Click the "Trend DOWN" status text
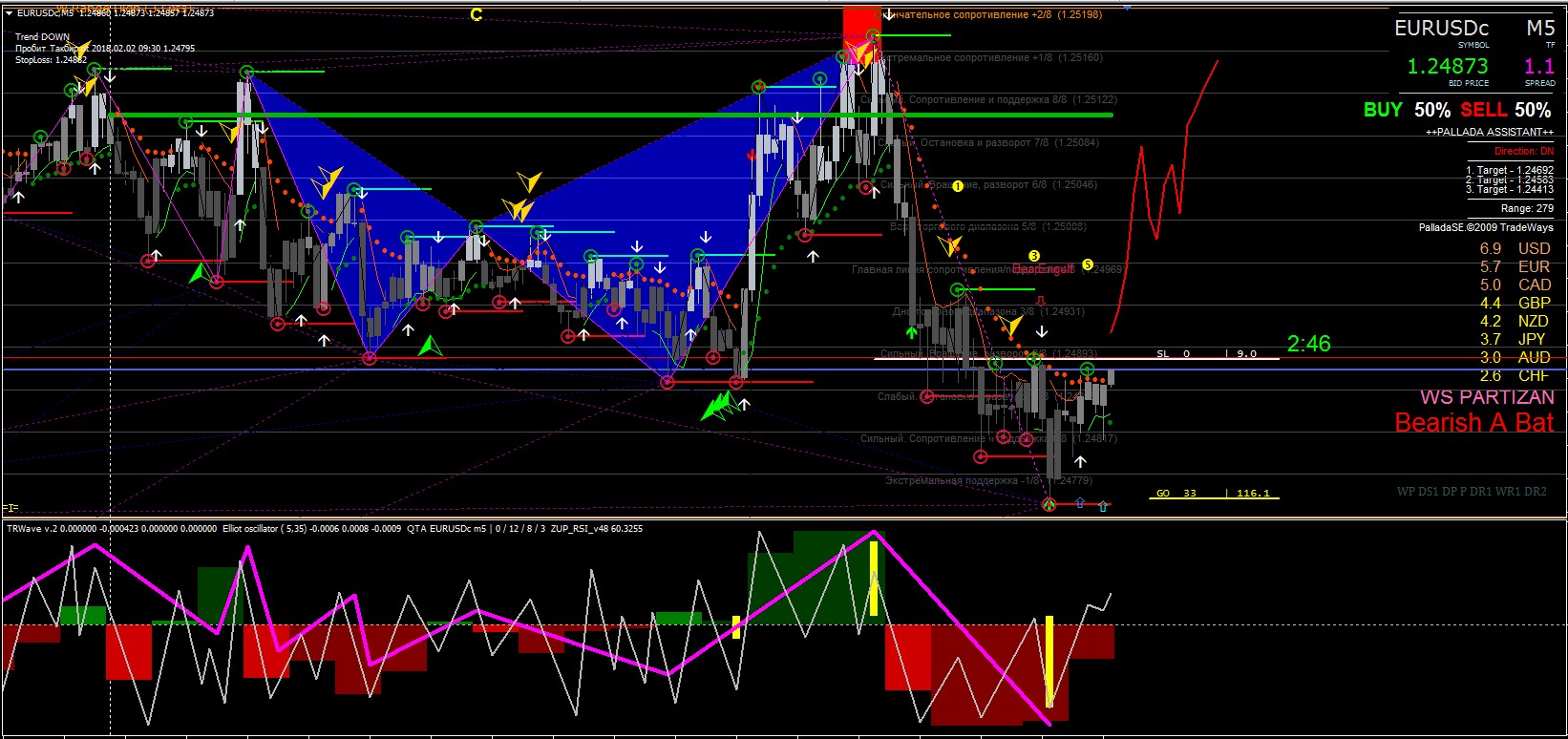The height and width of the screenshot is (739, 1568). [42, 37]
